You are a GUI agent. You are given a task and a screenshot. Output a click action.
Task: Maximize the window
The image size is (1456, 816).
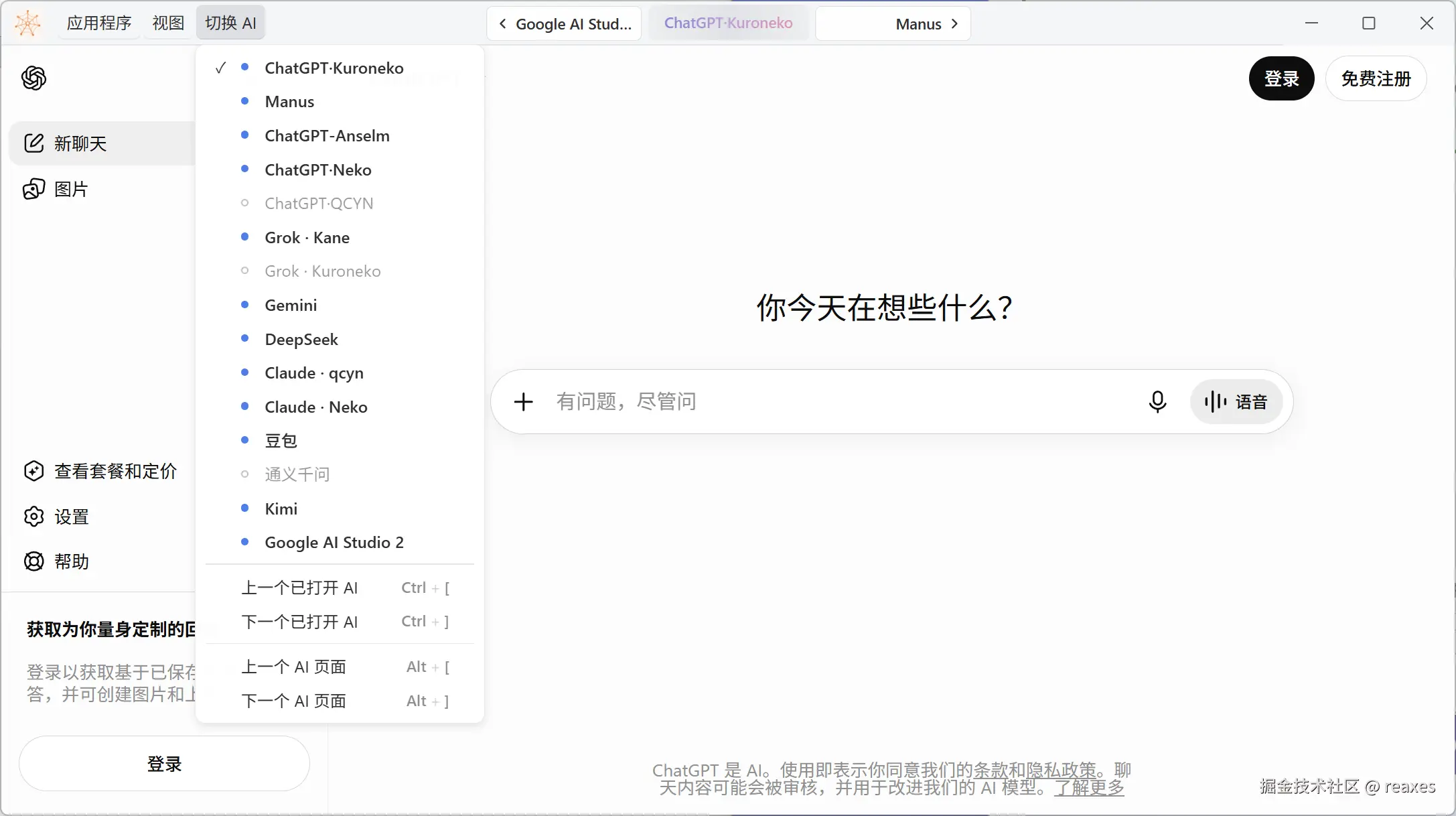pos(1369,23)
